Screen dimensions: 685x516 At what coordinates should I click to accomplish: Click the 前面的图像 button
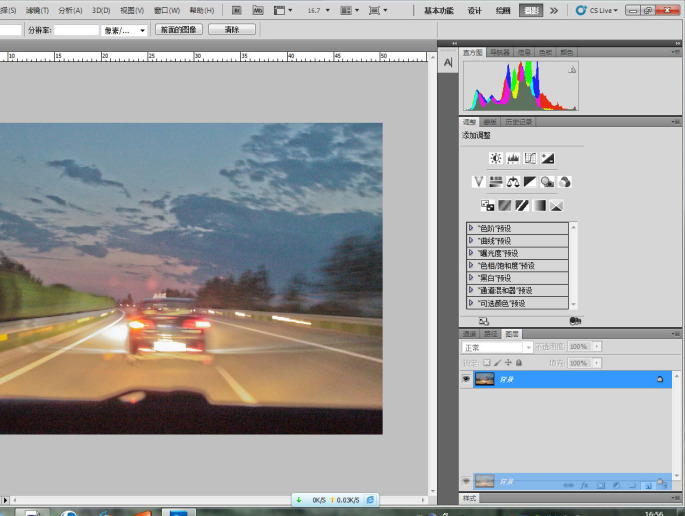pos(178,30)
